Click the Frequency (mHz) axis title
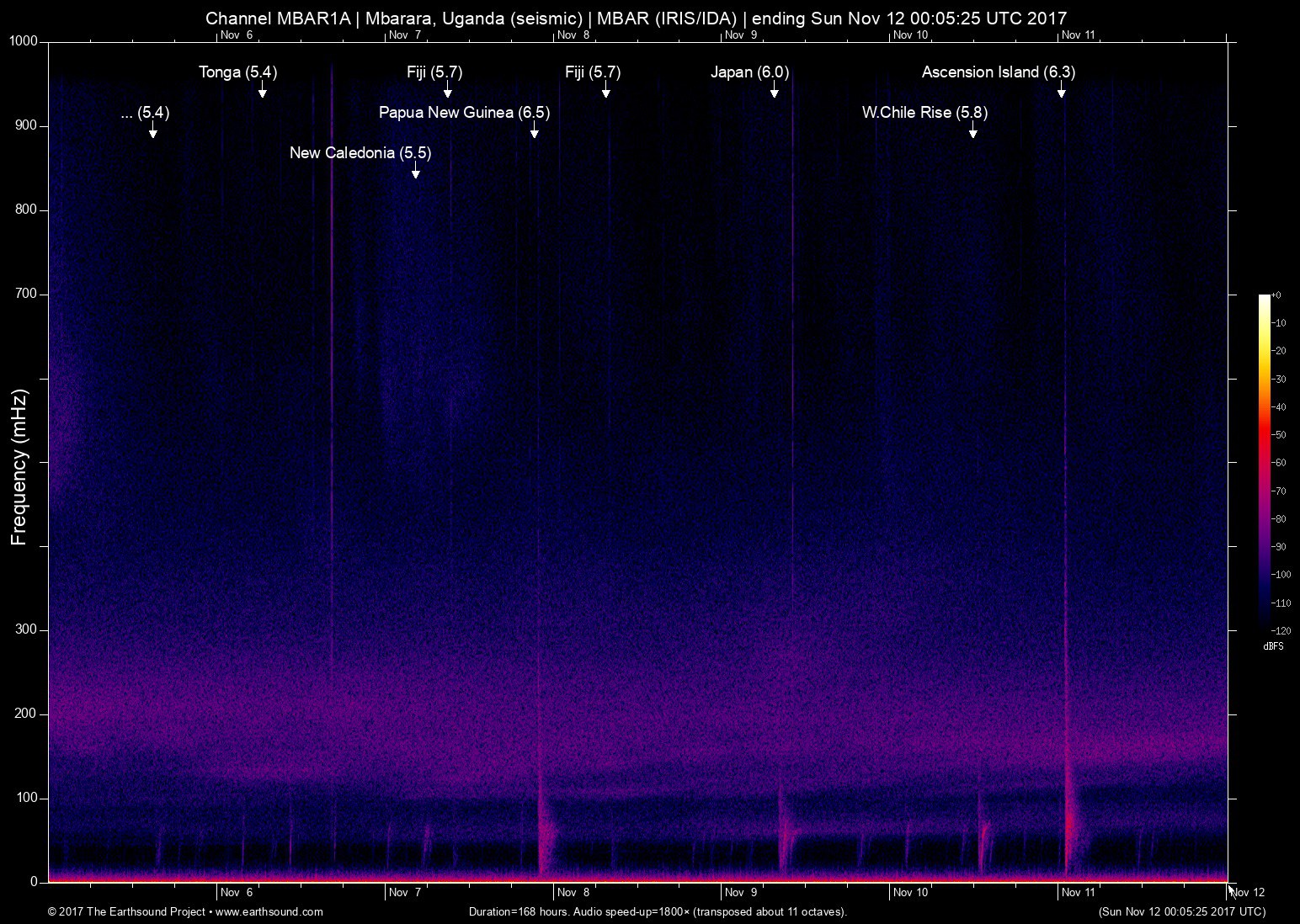The width and height of the screenshot is (1300, 924). (x=18, y=462)
